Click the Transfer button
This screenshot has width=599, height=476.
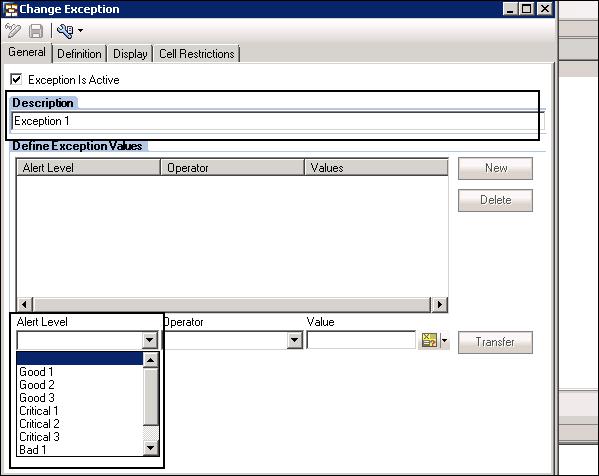[x=495, y=342]
